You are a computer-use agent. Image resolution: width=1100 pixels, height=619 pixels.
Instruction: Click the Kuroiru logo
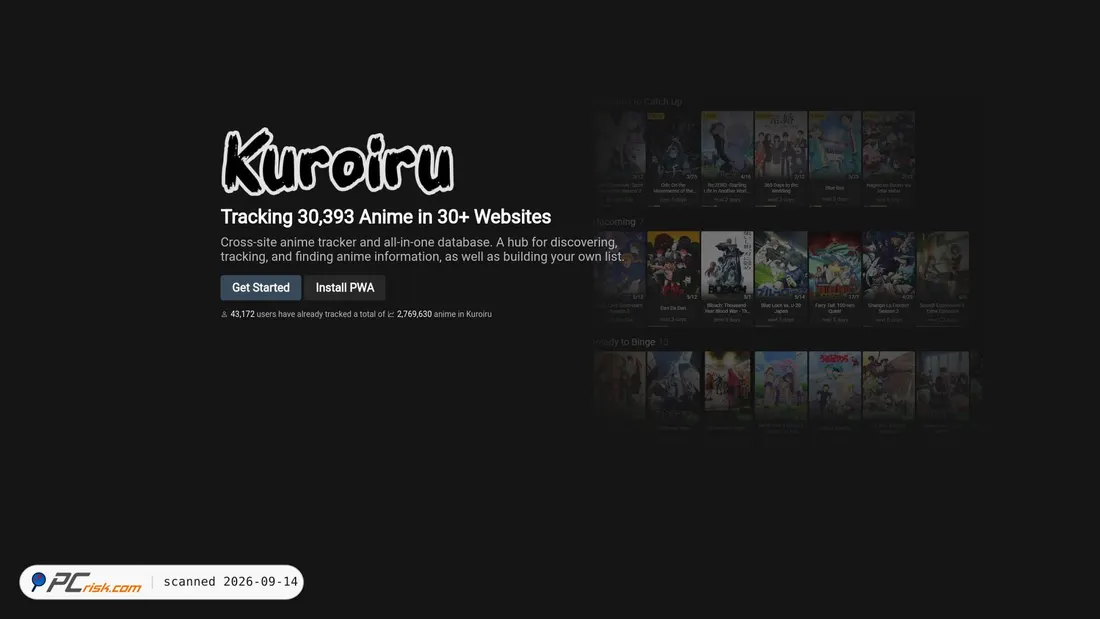[x=337, y=161]
